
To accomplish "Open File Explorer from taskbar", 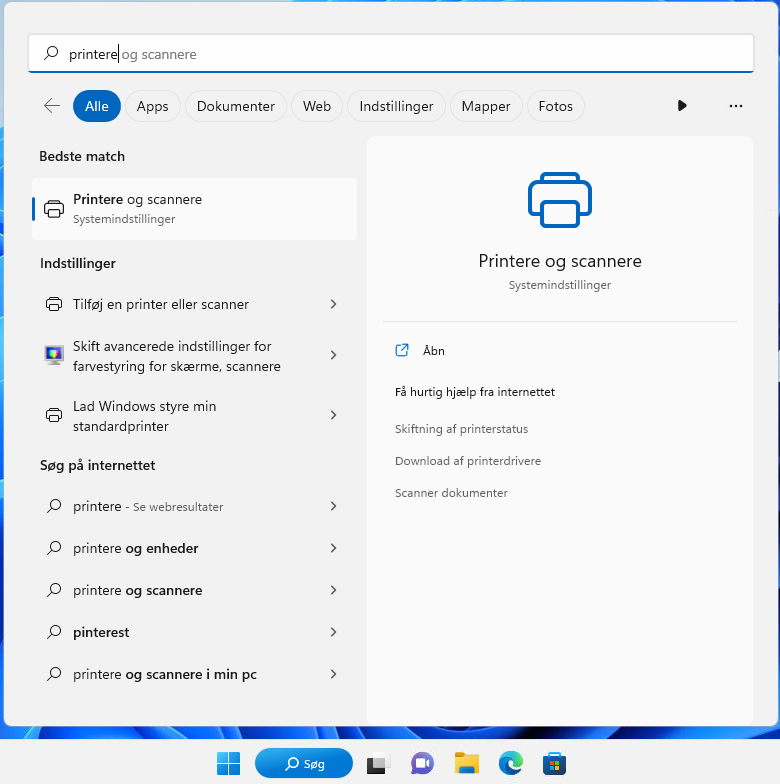I will (466, 764).
